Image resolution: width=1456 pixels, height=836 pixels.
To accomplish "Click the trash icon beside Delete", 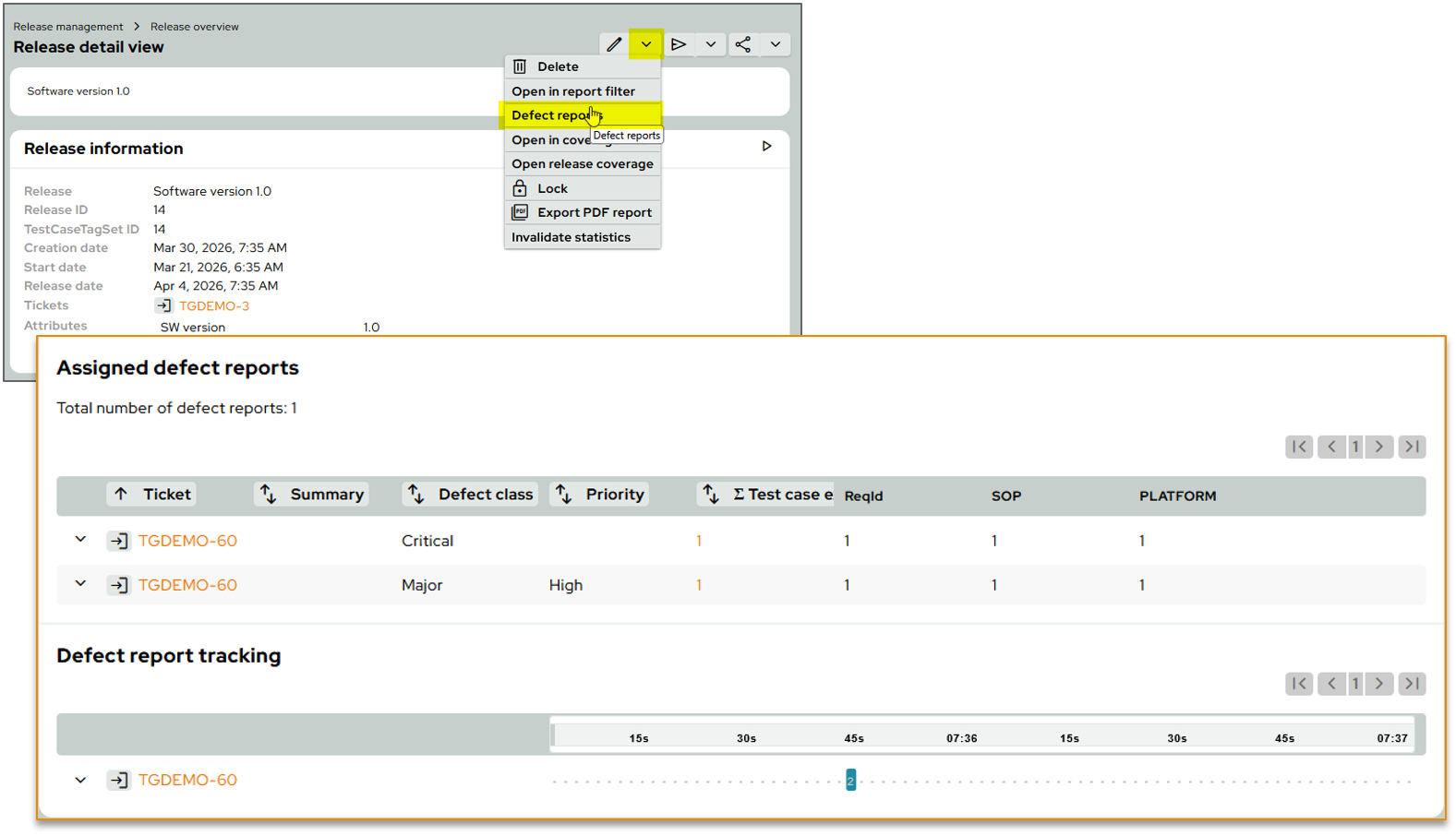I will pyautogui.click(x=520, y=66).
